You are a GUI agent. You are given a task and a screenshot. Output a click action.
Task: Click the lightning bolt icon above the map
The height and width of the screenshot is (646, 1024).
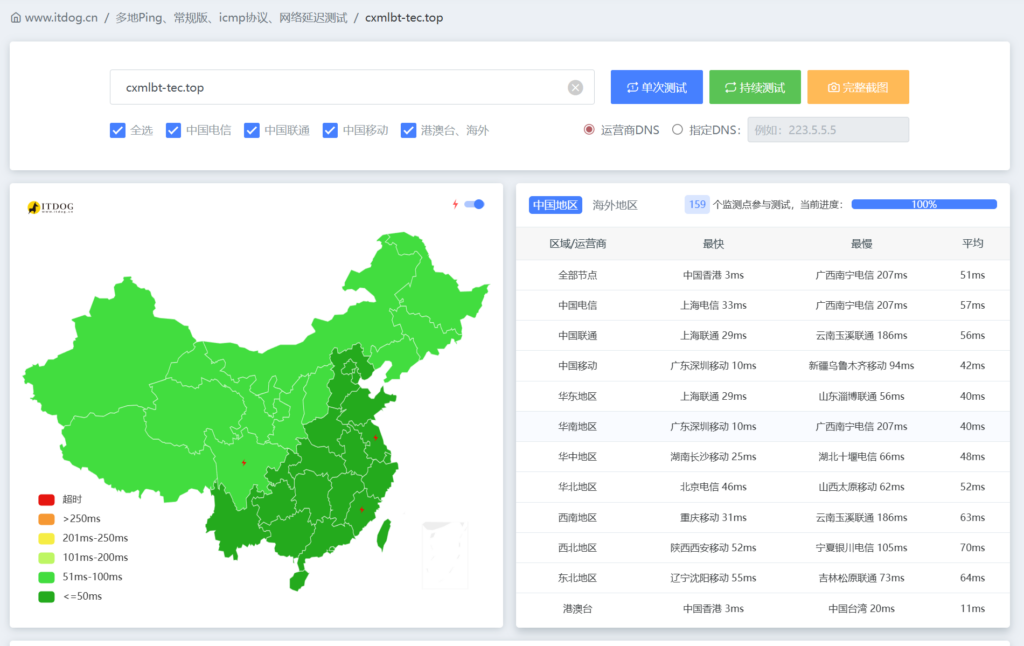(x=458, y=203)
